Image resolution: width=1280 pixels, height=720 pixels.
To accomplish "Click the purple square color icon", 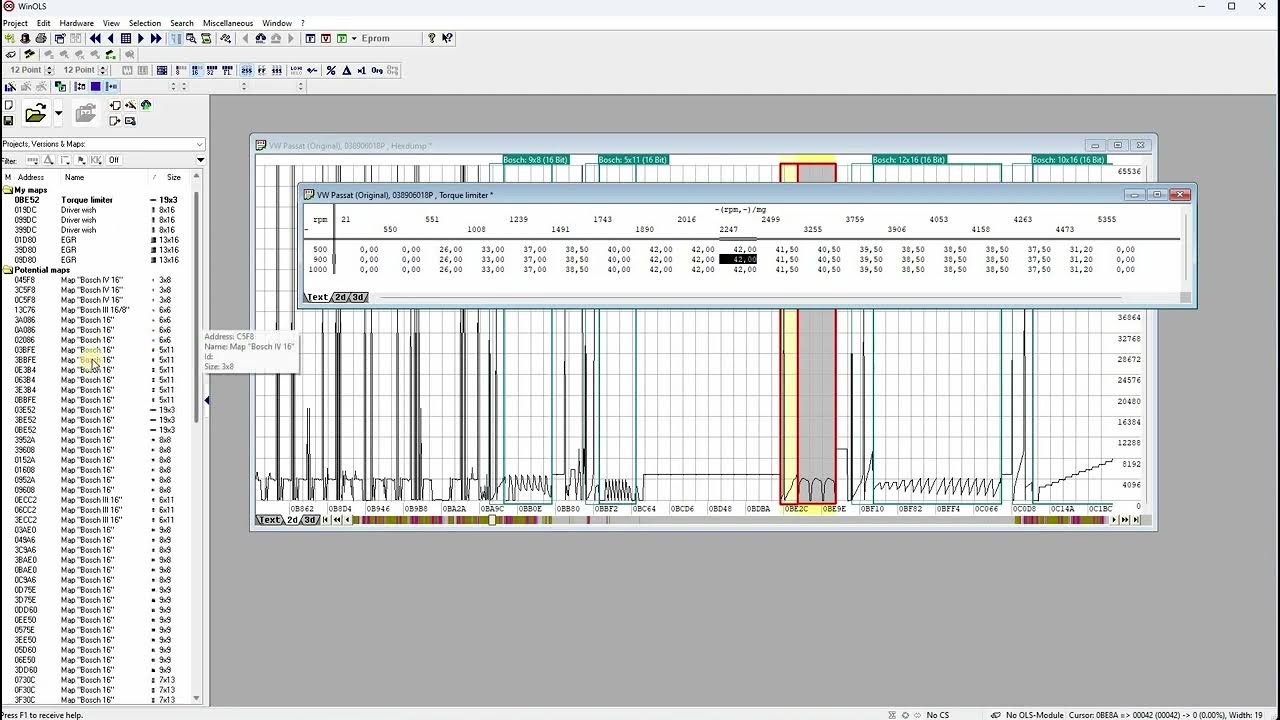I will coord(95,86).
